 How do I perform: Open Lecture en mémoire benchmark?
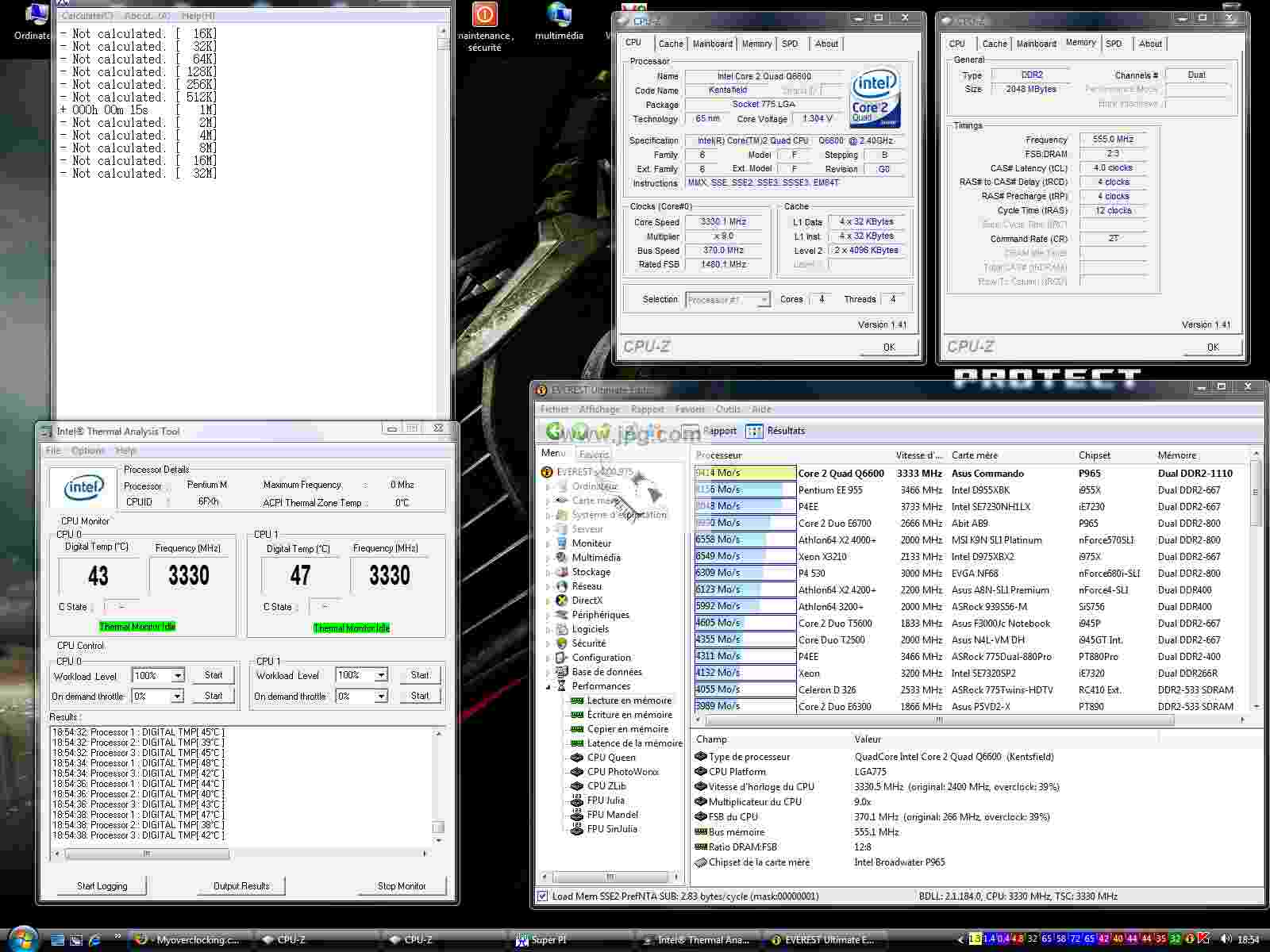pos(629,701)
